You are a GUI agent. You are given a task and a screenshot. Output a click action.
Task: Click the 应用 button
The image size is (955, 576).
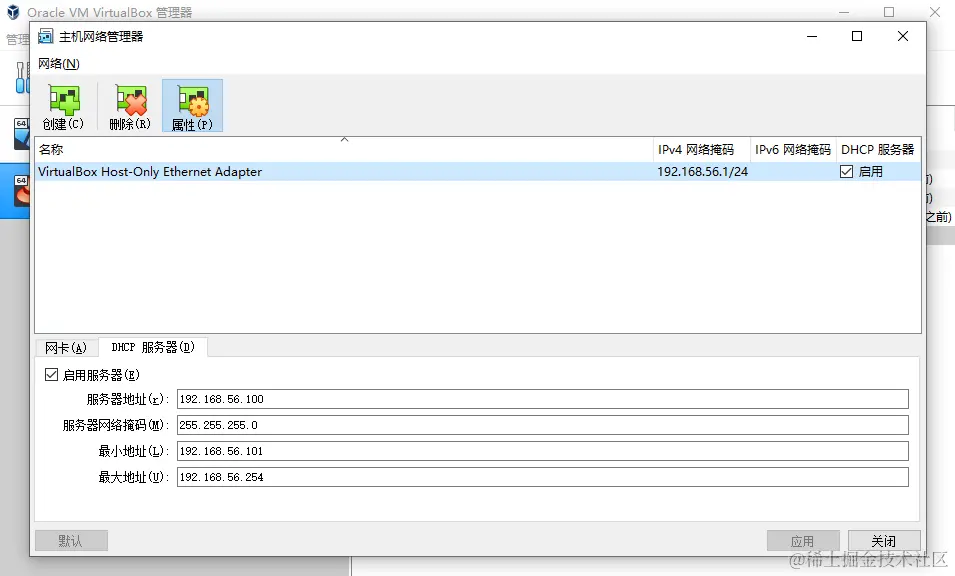[803, 541]
